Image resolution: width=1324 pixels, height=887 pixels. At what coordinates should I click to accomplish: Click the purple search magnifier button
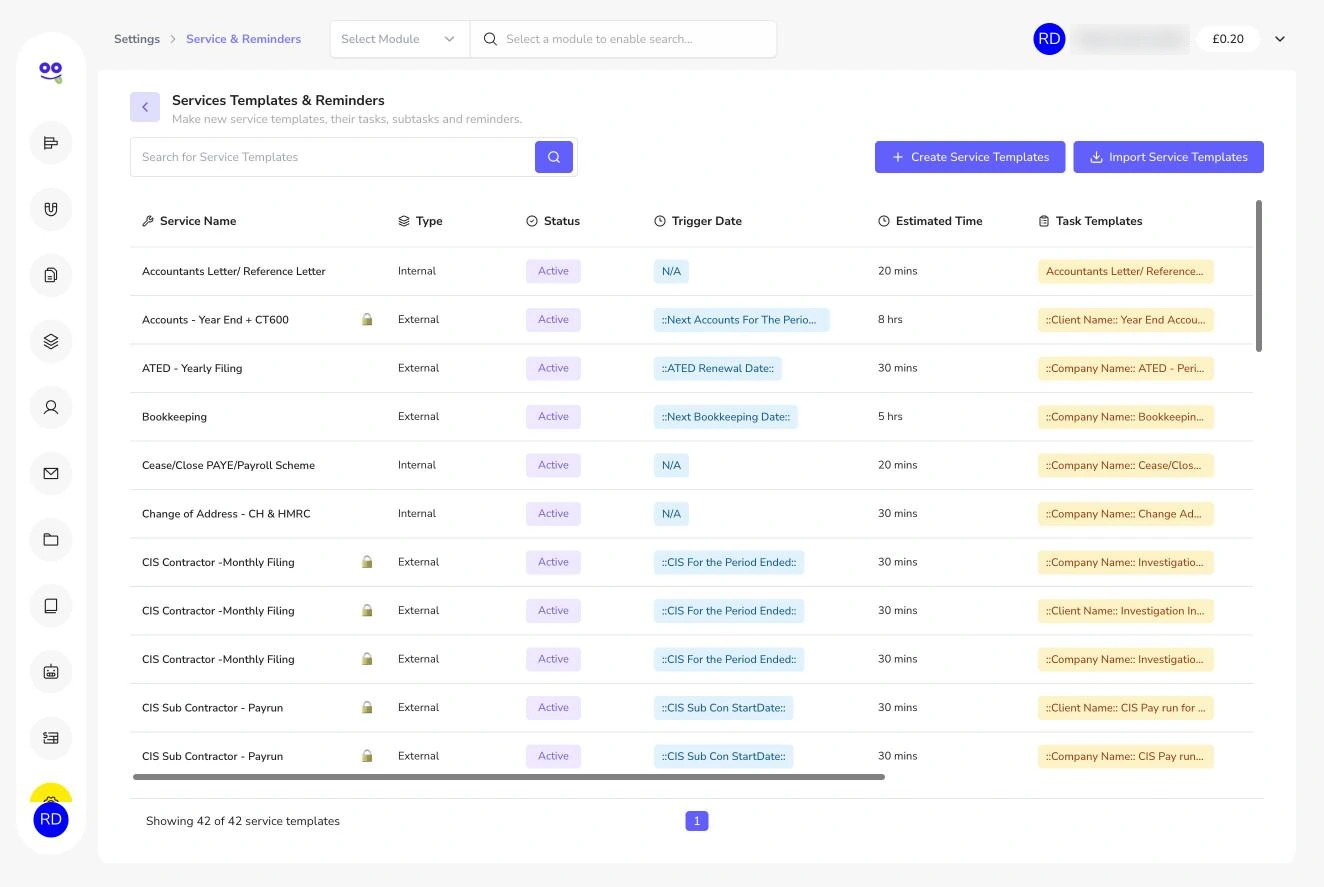[554, 157]
